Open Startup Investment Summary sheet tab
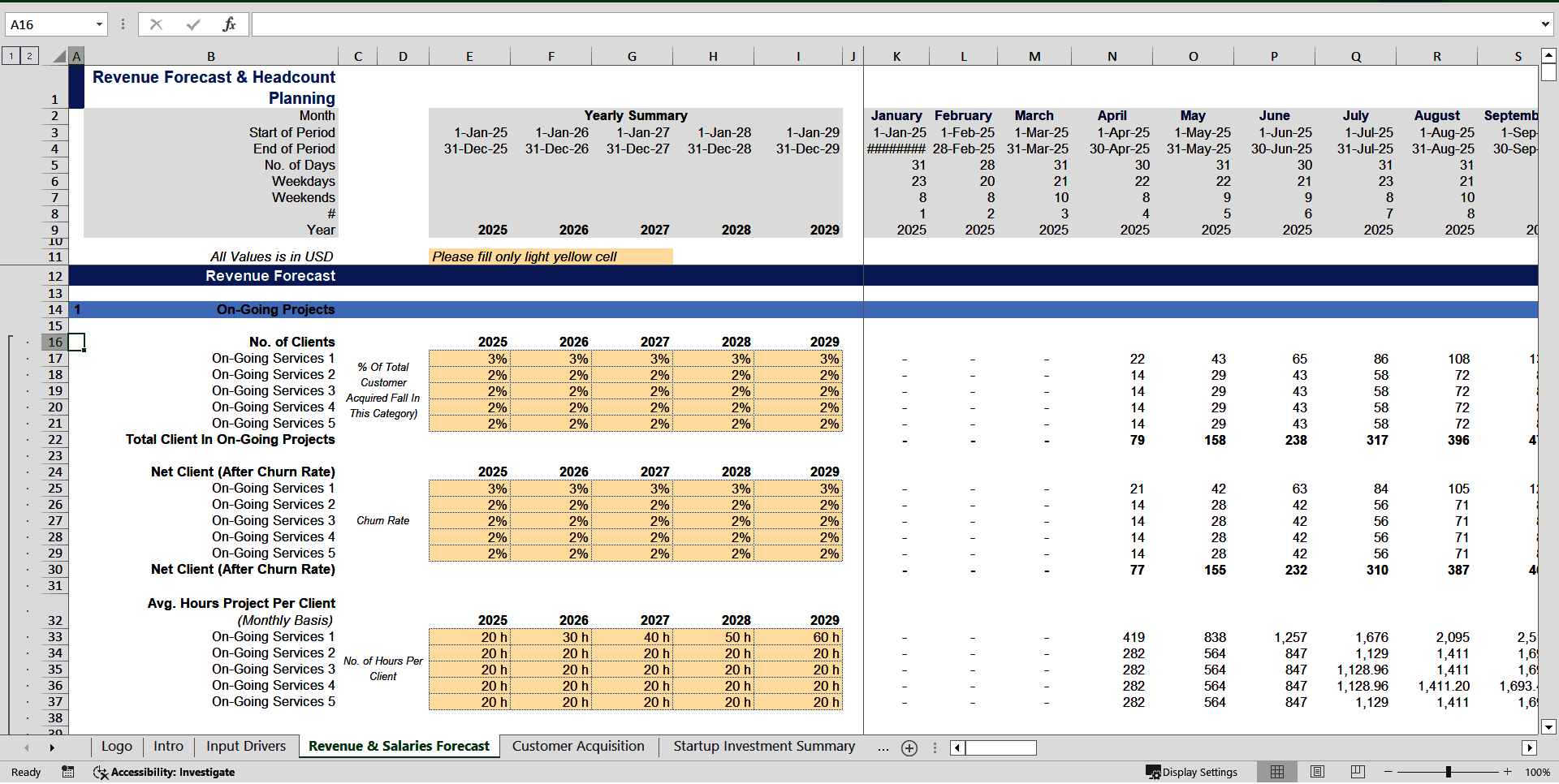This screenshot has height=784, width=1559. pos(764,747)
